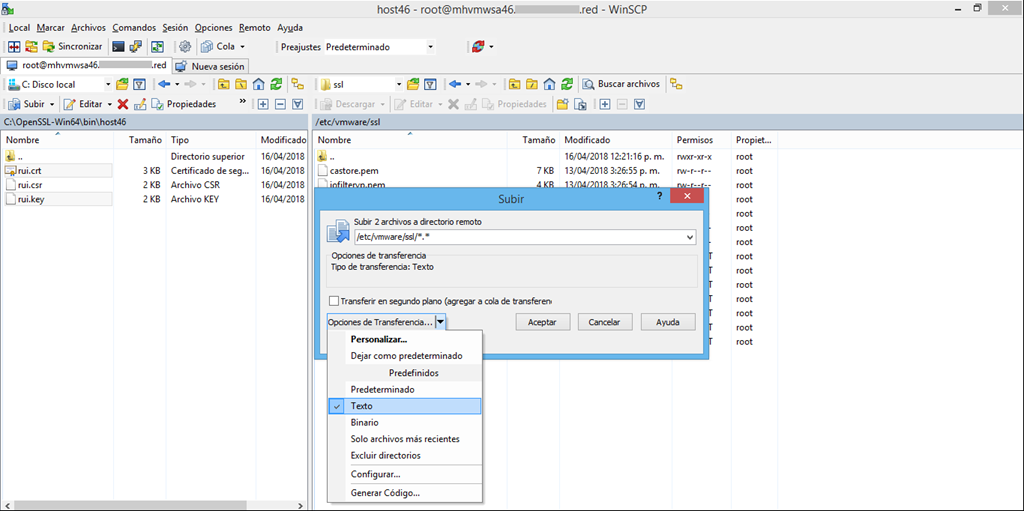Switch to the Nueva sesión tab
Image resolution: width=1024 pixels, height=511 pixels.
point(209,66)
